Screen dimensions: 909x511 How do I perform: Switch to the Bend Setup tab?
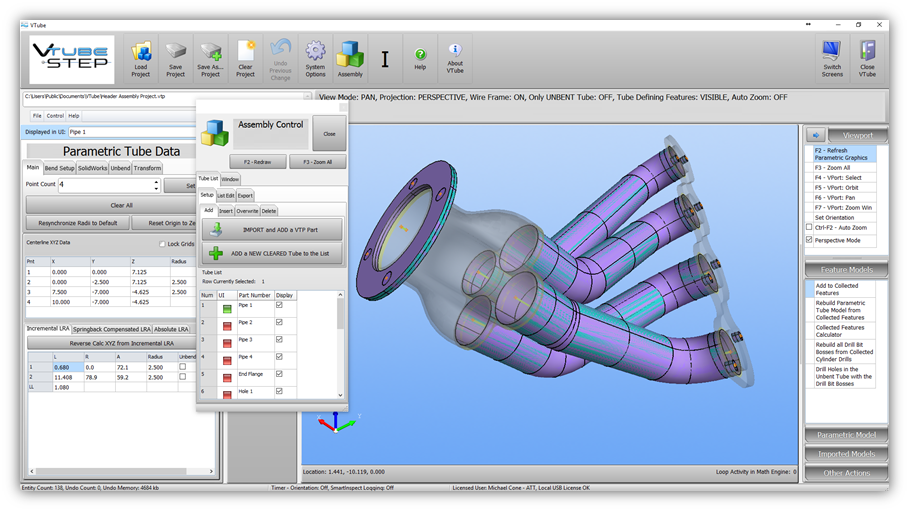[x=59, y=168]
